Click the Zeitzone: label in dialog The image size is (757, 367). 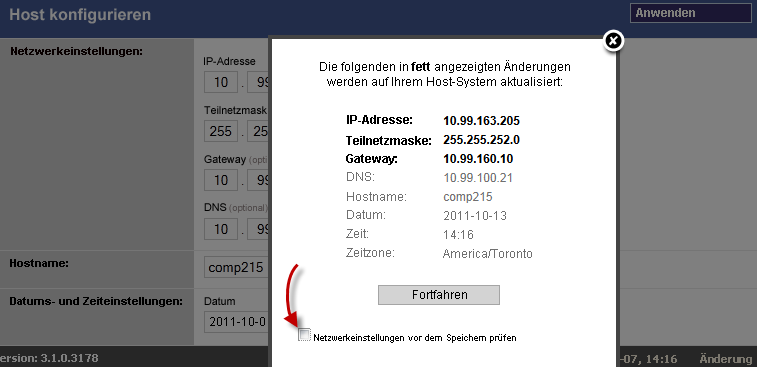point(370,253)
